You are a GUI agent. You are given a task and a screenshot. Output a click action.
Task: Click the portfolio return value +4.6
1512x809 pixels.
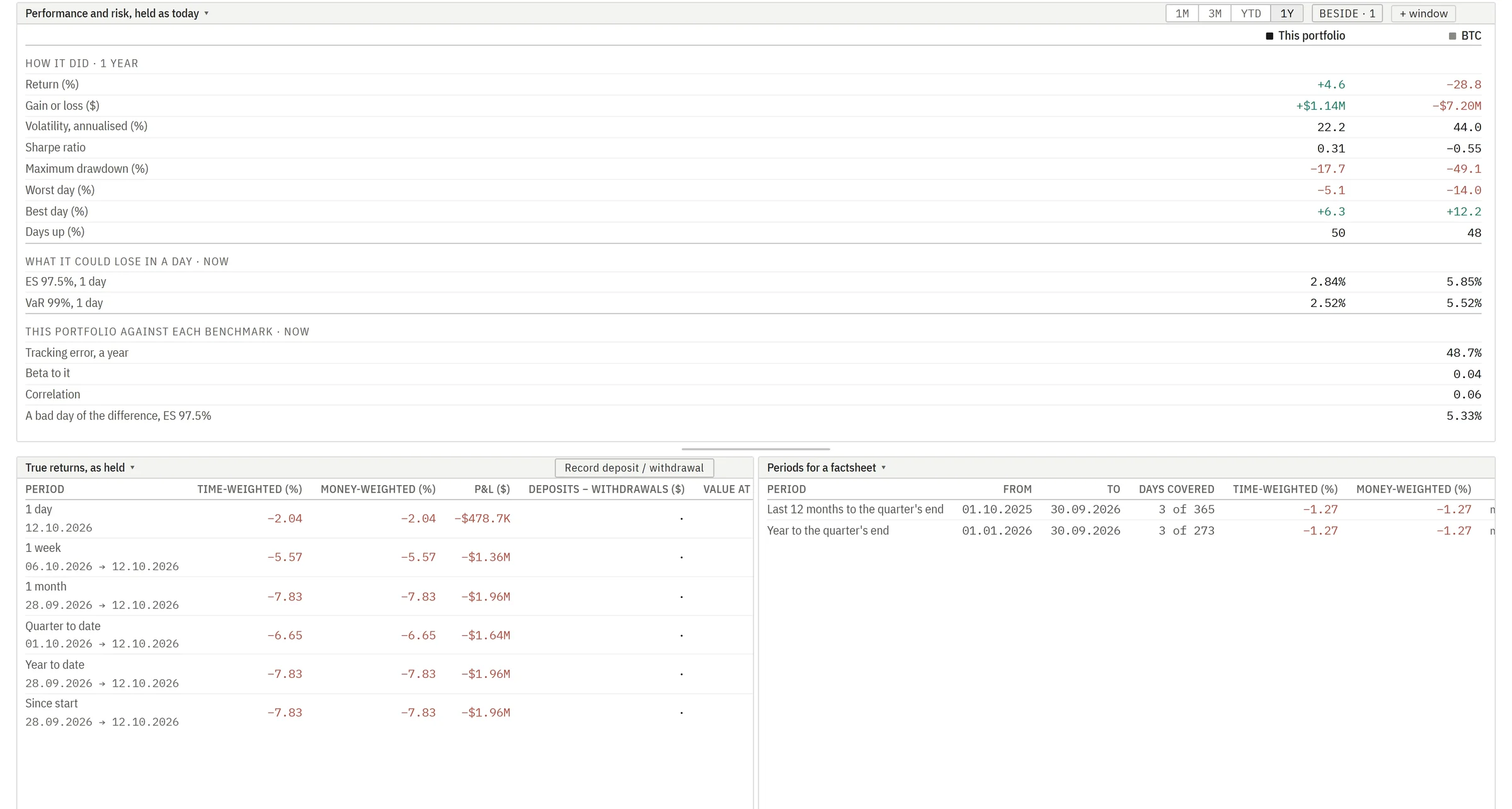1331,84
